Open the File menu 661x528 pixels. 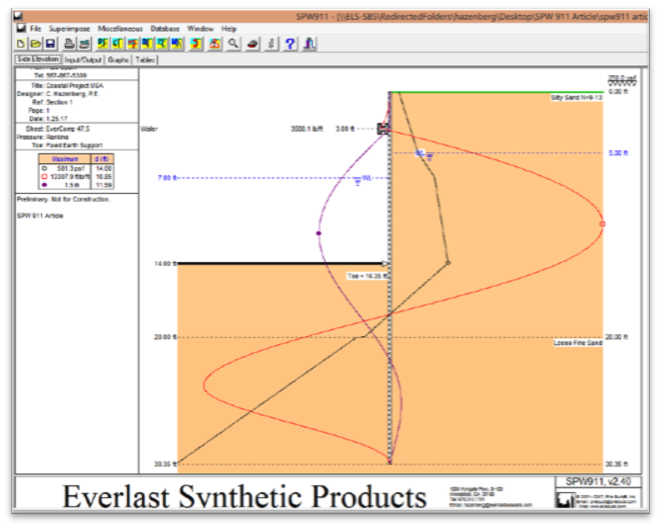pos(35,29)
